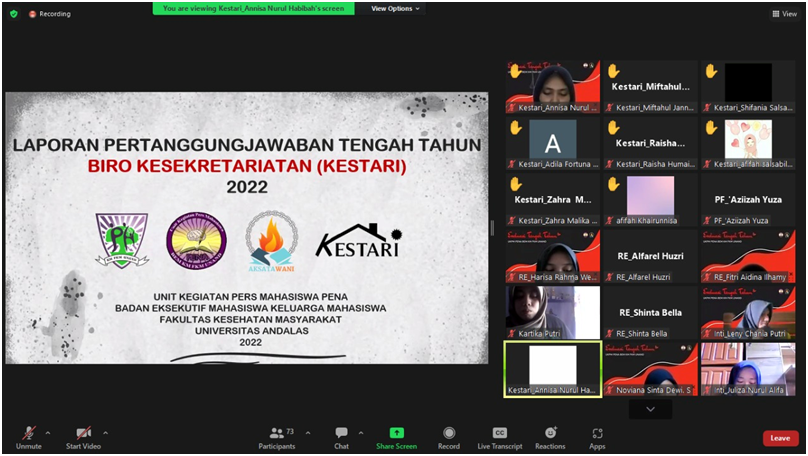Image resolution: width=808 pixels, height=456 pixels.
Task: Select Kestari_Raisha Humai video tile
Action: [x=650, y=143]
